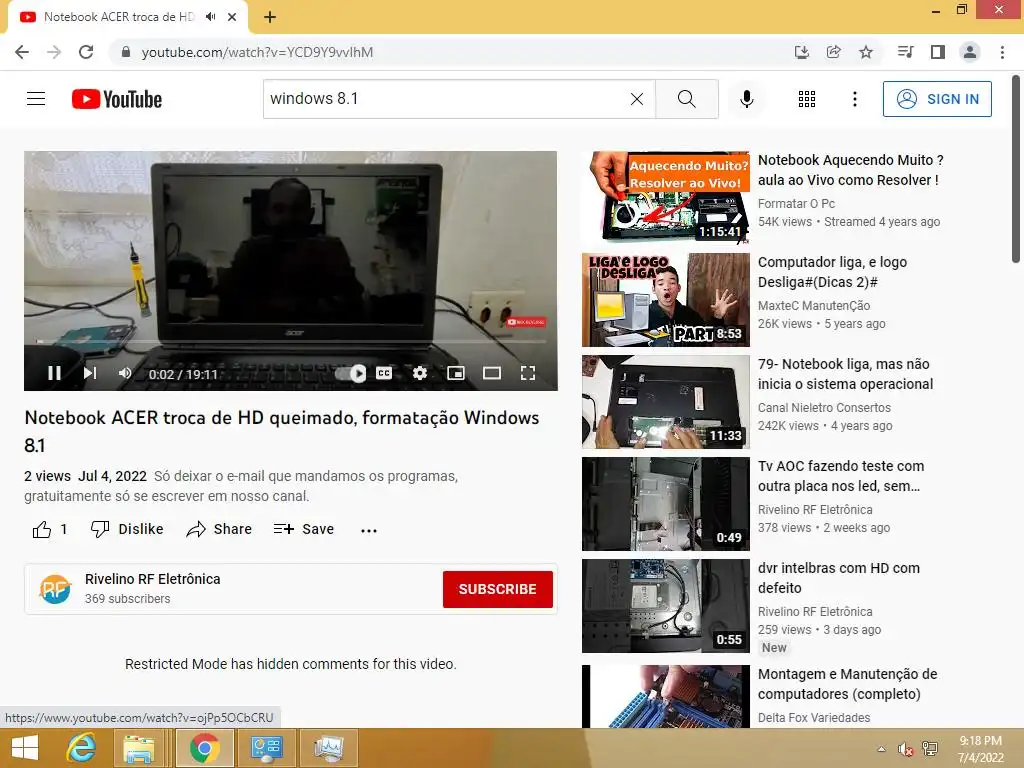Start voice search with microphone icon
Image resolution: width=1024 pixels, height=768 pixels.
pyautogui.click(x=746, y=99)
